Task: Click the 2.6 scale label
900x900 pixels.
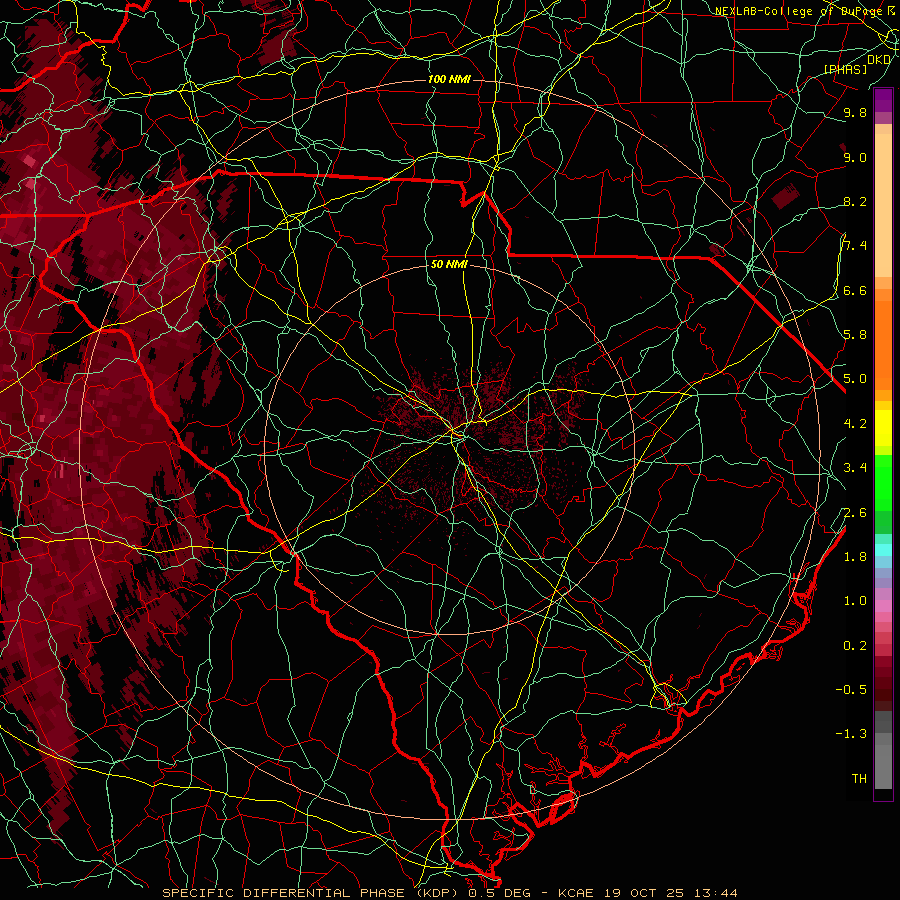Action: pos(855,513)
